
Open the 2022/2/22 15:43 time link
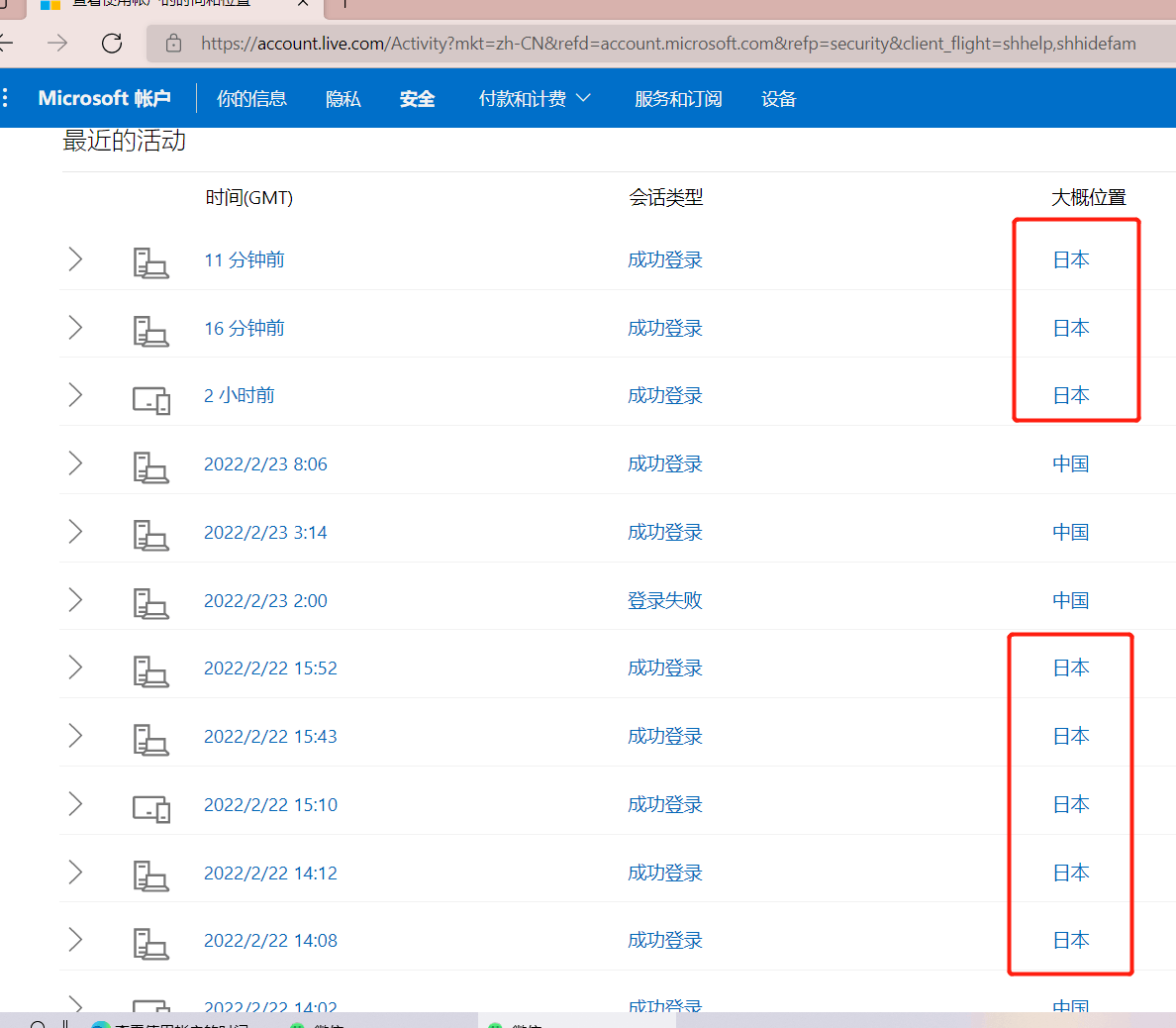pyautogui.click(x=271, y=736)
